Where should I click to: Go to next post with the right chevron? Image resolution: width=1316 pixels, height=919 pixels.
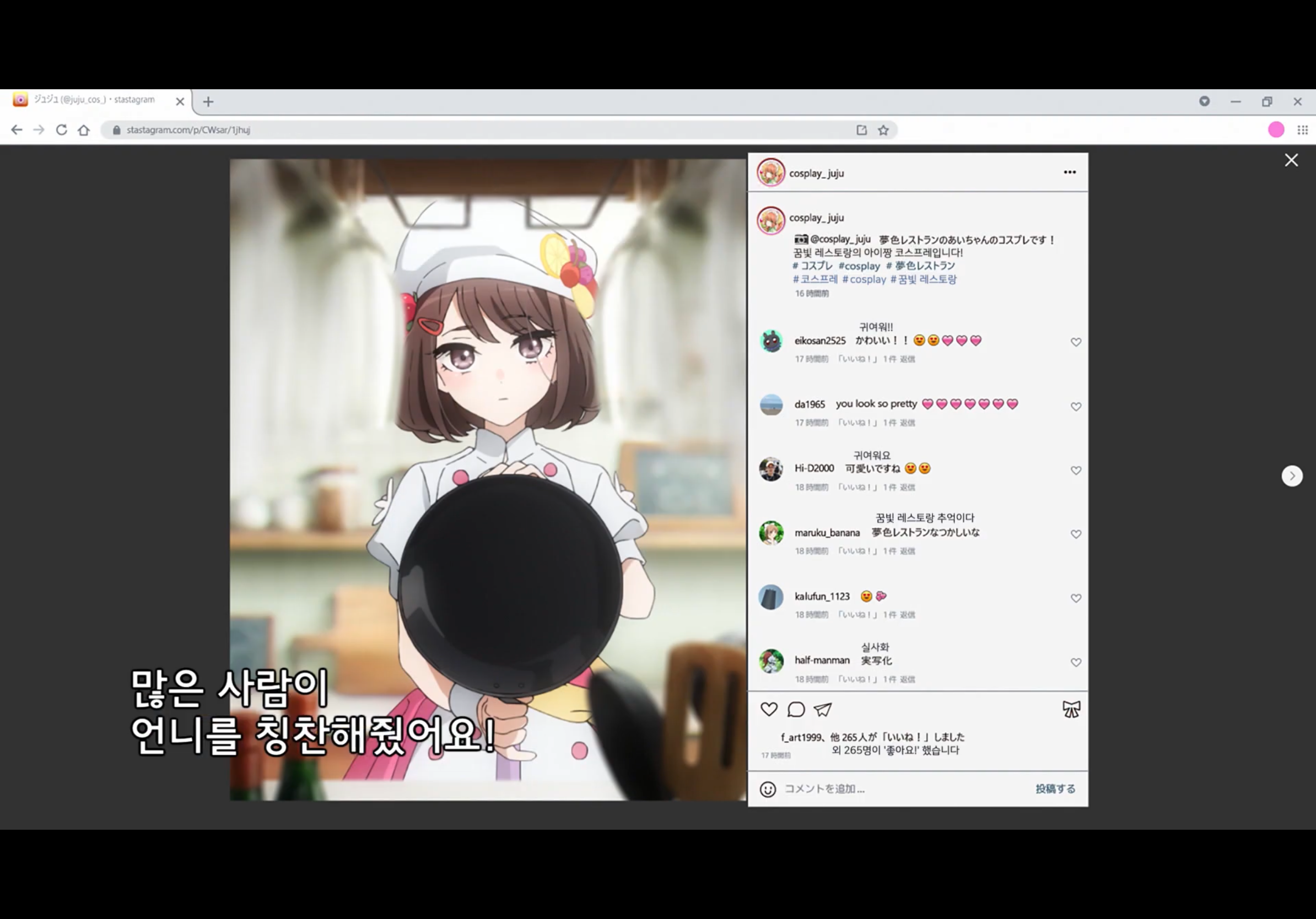(1292, 475)
